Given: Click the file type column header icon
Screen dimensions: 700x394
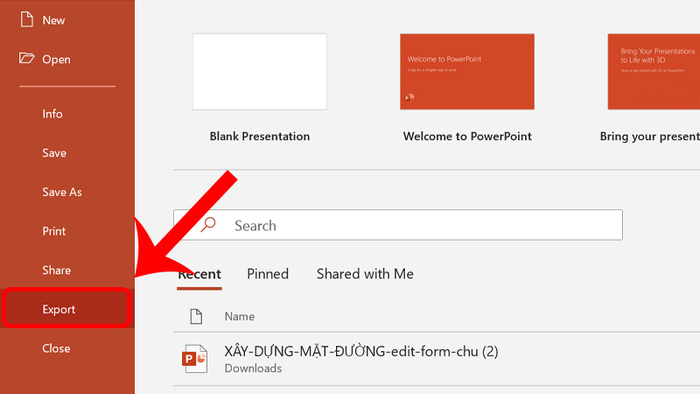Looking at the screenshot, I should pyautogui.click(x=196, y=316).
